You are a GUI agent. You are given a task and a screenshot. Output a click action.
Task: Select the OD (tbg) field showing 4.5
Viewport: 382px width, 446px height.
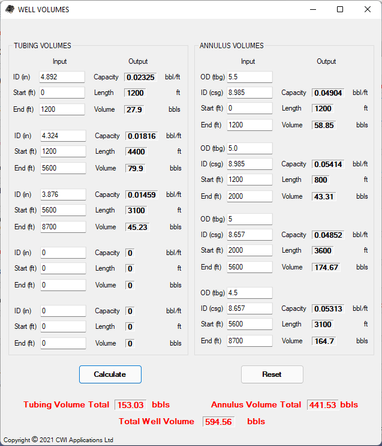point(250,293)
